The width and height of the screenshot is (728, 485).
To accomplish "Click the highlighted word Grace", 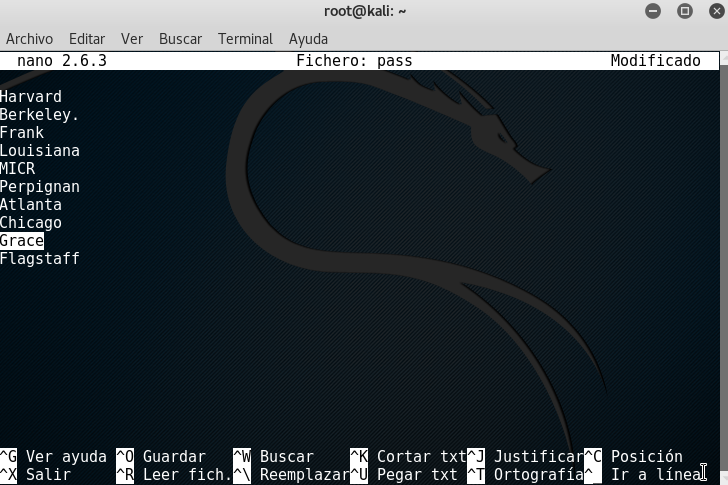I will [22, 241].
